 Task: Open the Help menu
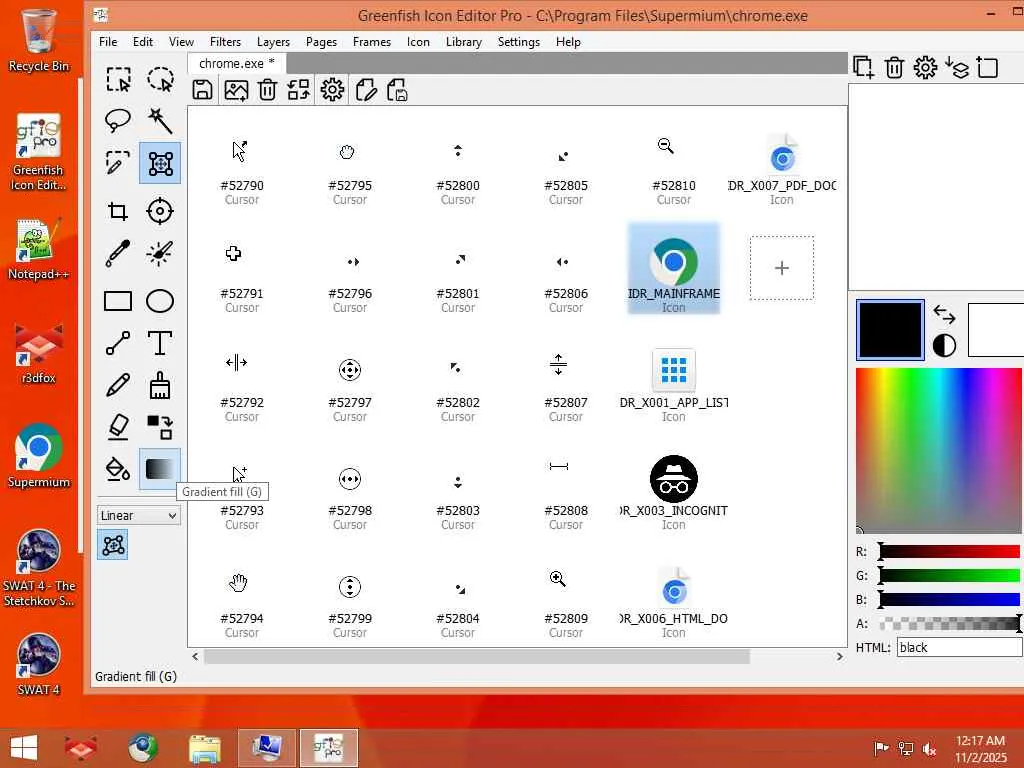(568, 42)
